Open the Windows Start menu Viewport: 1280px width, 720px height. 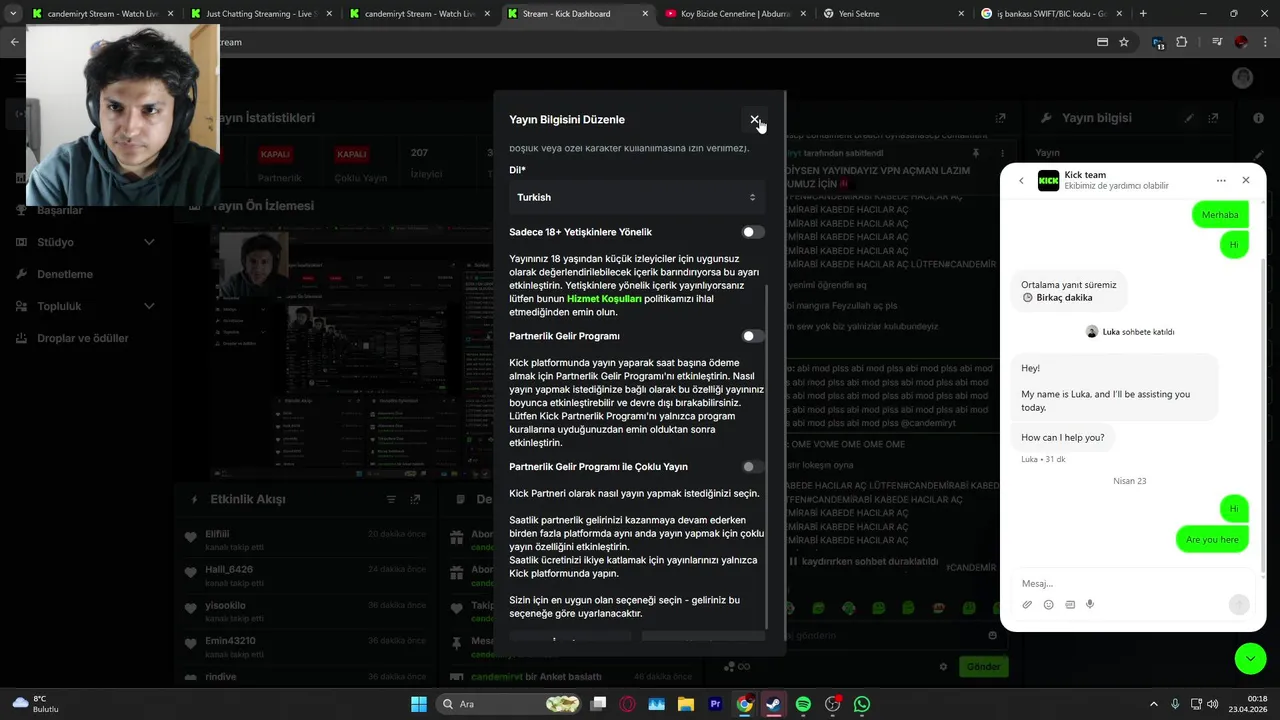pyautogui.click(x=418, y=704)
